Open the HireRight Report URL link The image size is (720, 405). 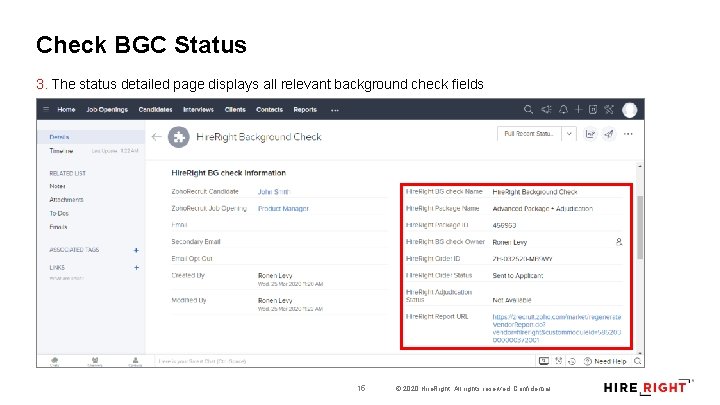pos(557,328)
